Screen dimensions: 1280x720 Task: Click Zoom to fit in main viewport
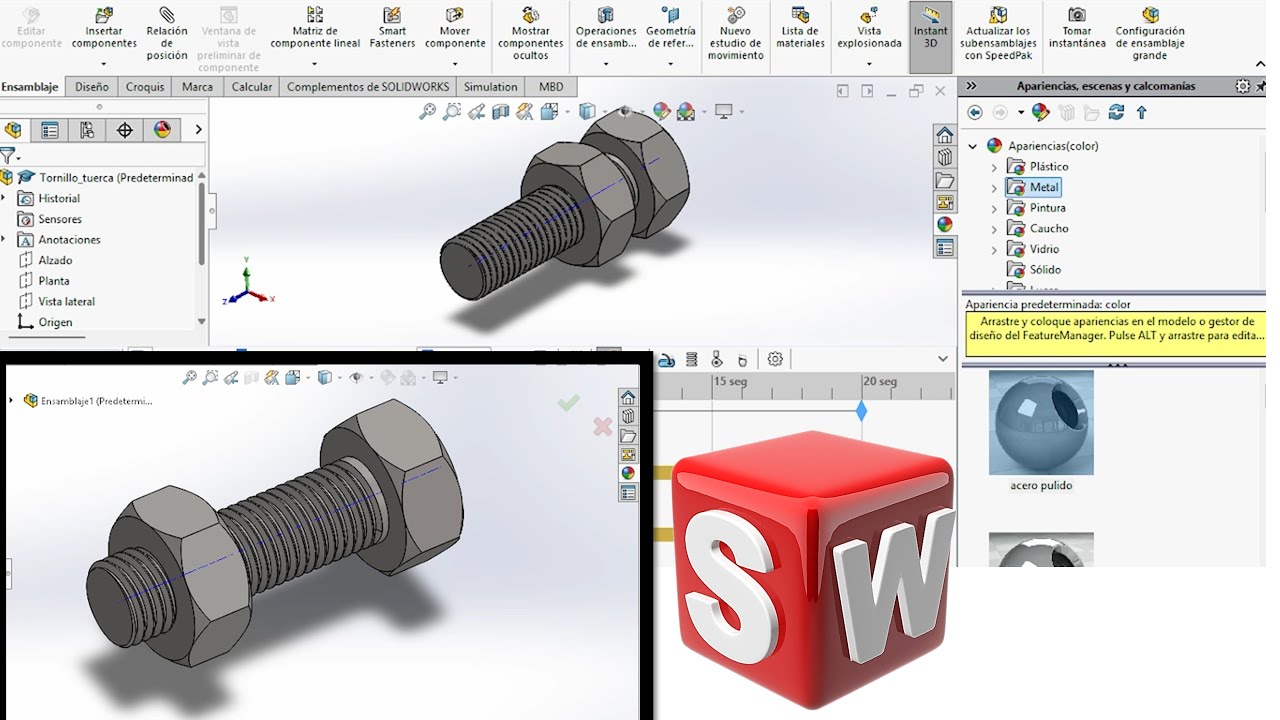(x=427, y=111)
